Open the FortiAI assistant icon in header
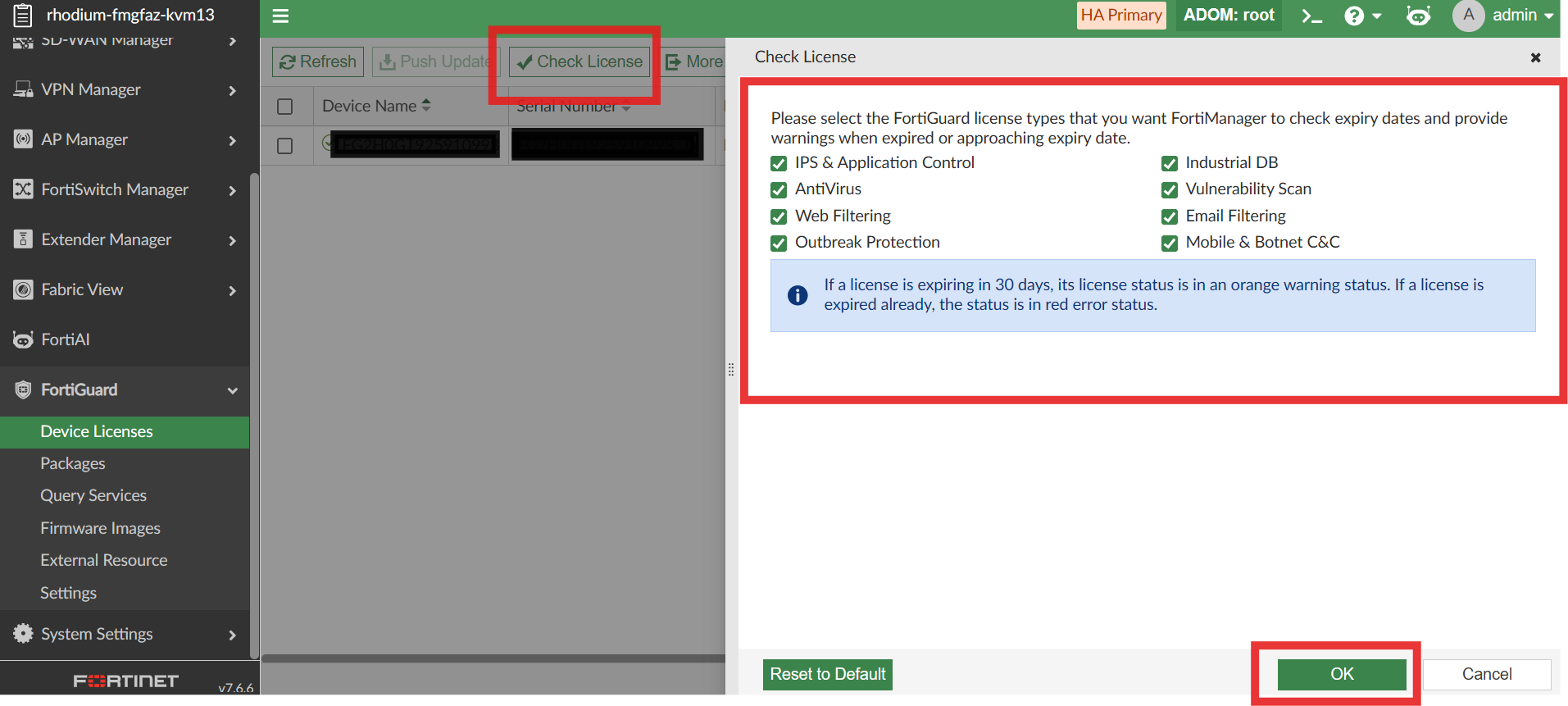This screenshot has width=1568, height=706. coord(1418,16)
